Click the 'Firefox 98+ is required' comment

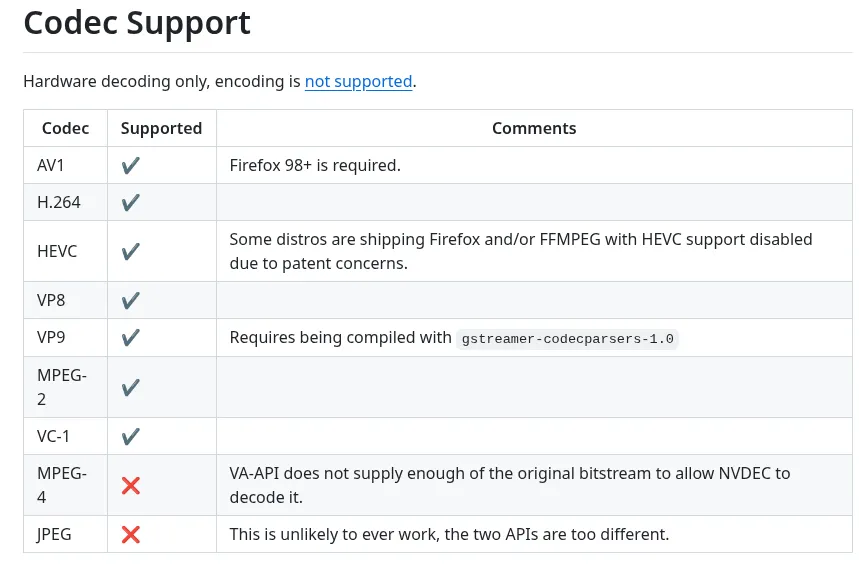coord(315,165)
